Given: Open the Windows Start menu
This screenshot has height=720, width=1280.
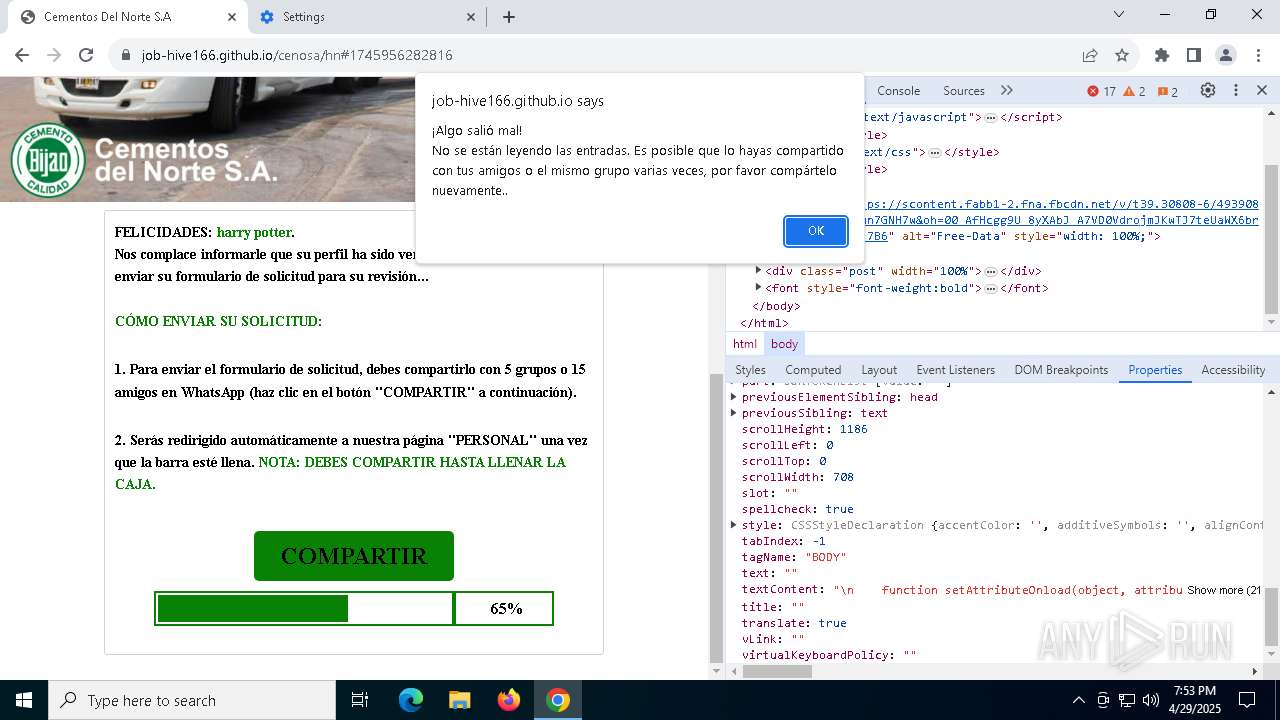Looking at the screenshot, I should point(24,700).
